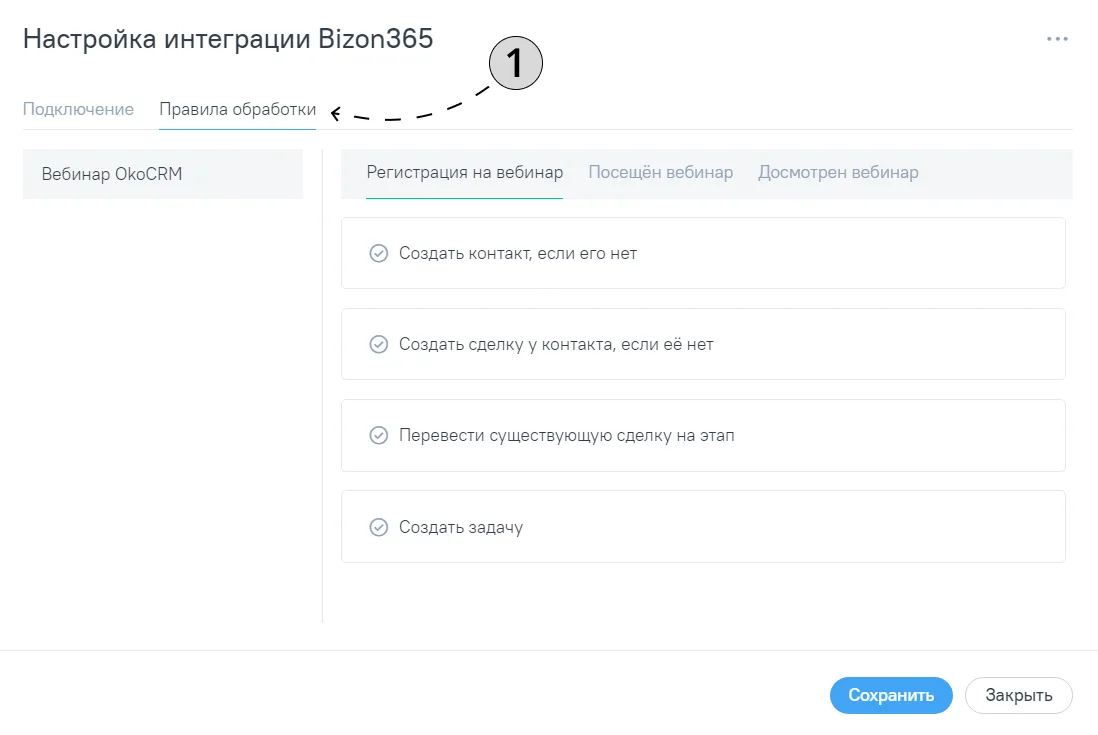Toggle the check icon beside 'Создать сделку у контакта'

click(x=379, y=344)
